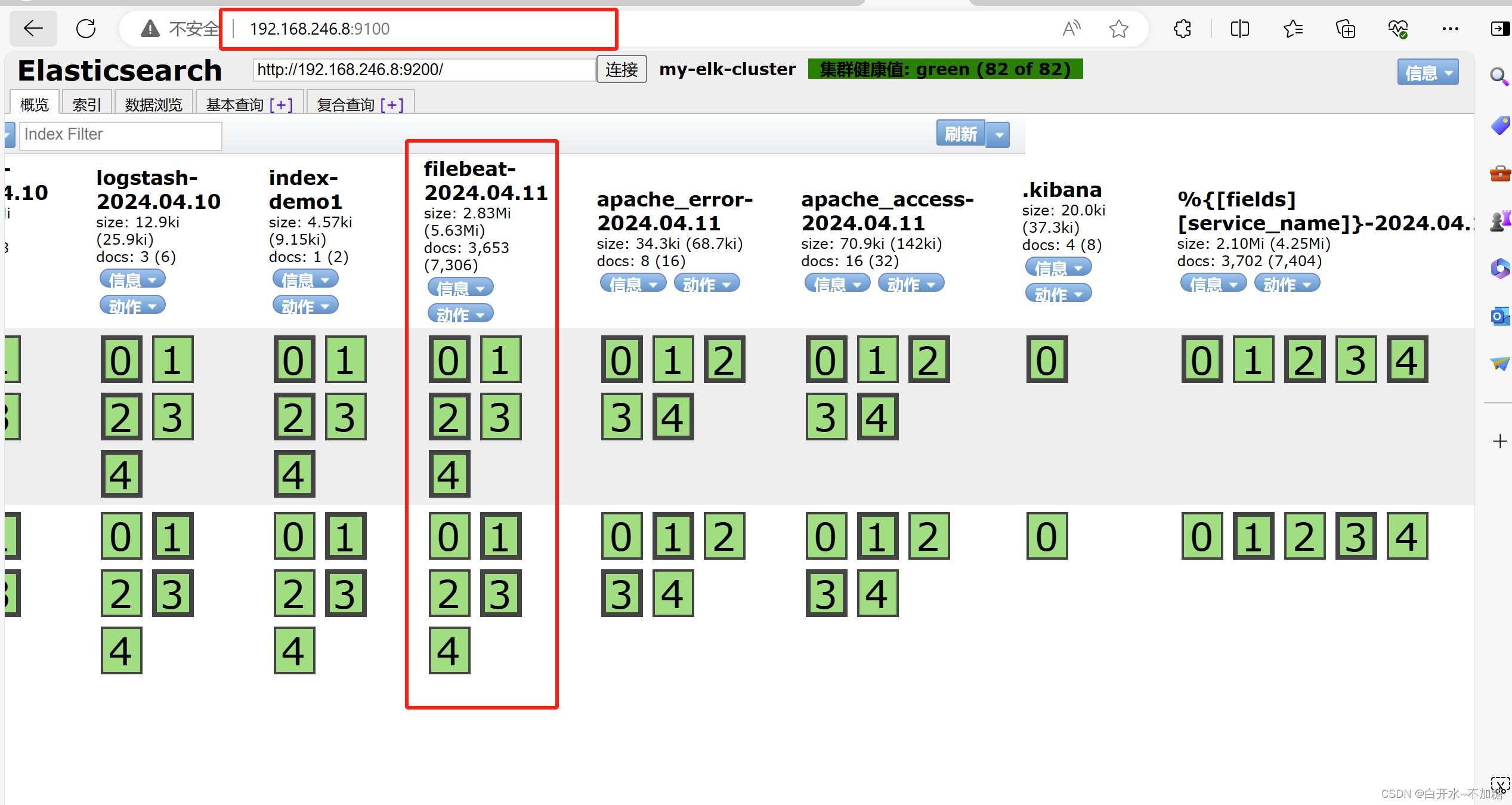Click the Elasticsearch connection URL field
1512x805 pixels.
pos(425,70)
